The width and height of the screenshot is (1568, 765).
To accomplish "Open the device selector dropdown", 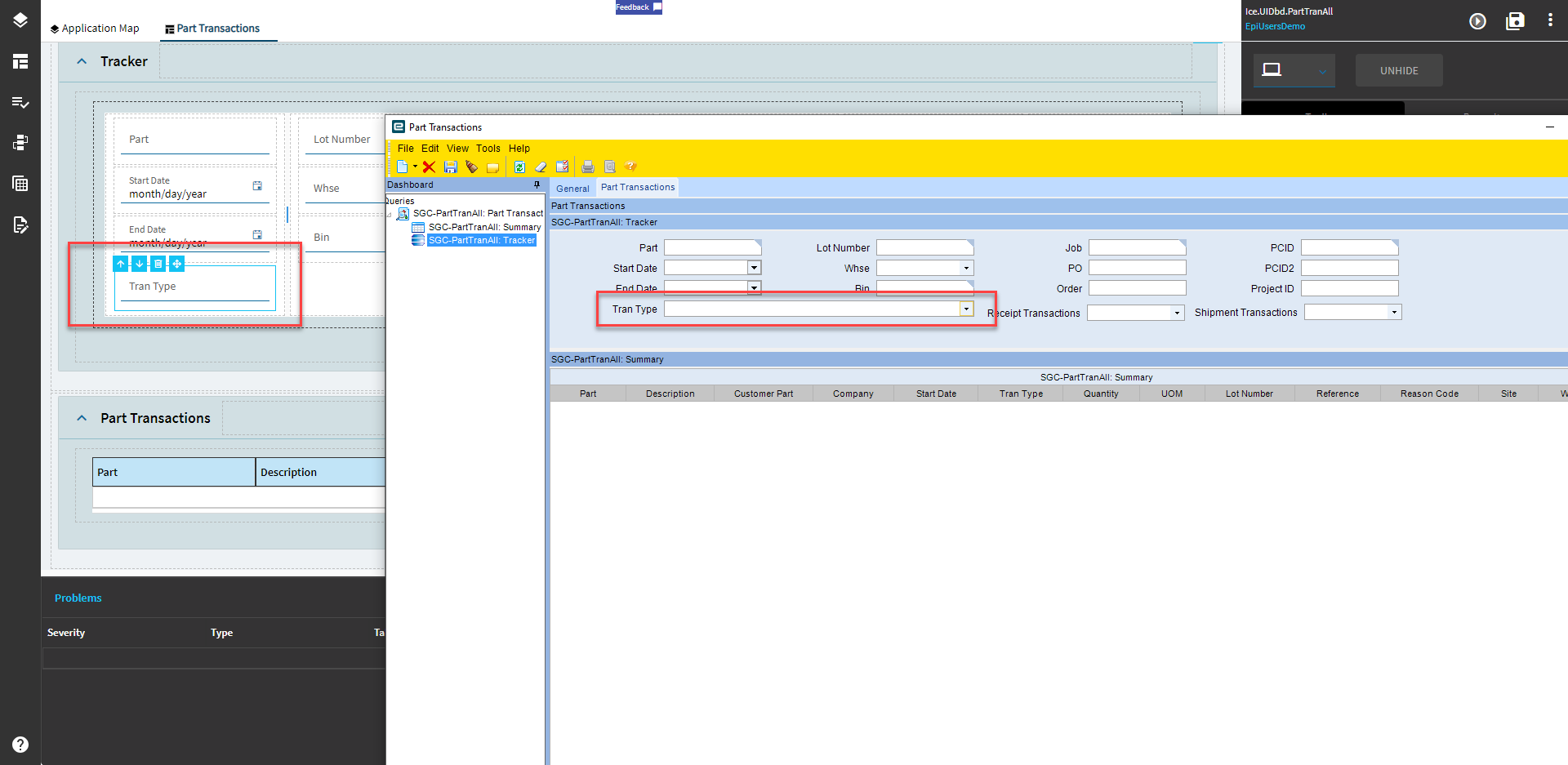I will click(x=1294, y=70).
